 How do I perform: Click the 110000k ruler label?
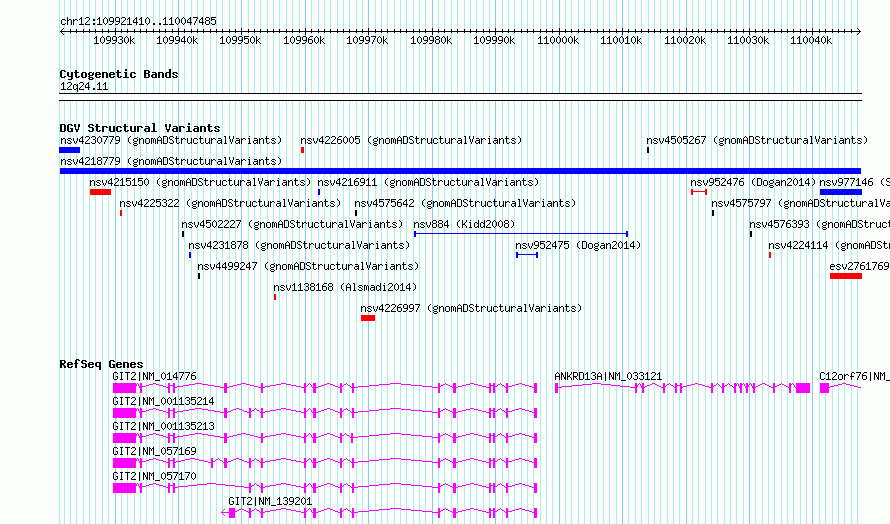point(558,40)
